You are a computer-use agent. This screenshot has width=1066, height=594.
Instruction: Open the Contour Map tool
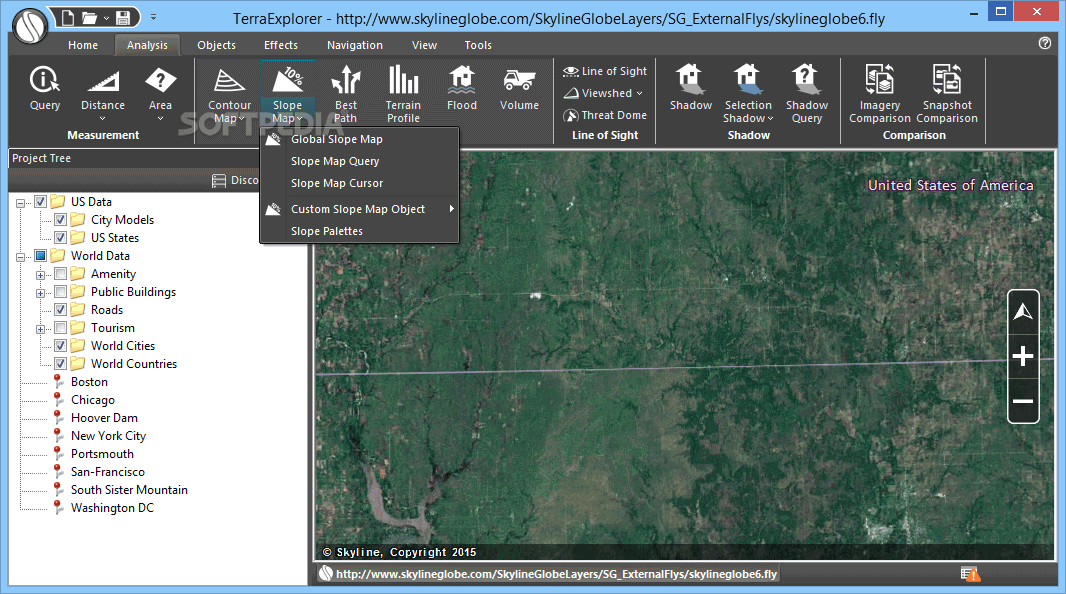[229, 95]
